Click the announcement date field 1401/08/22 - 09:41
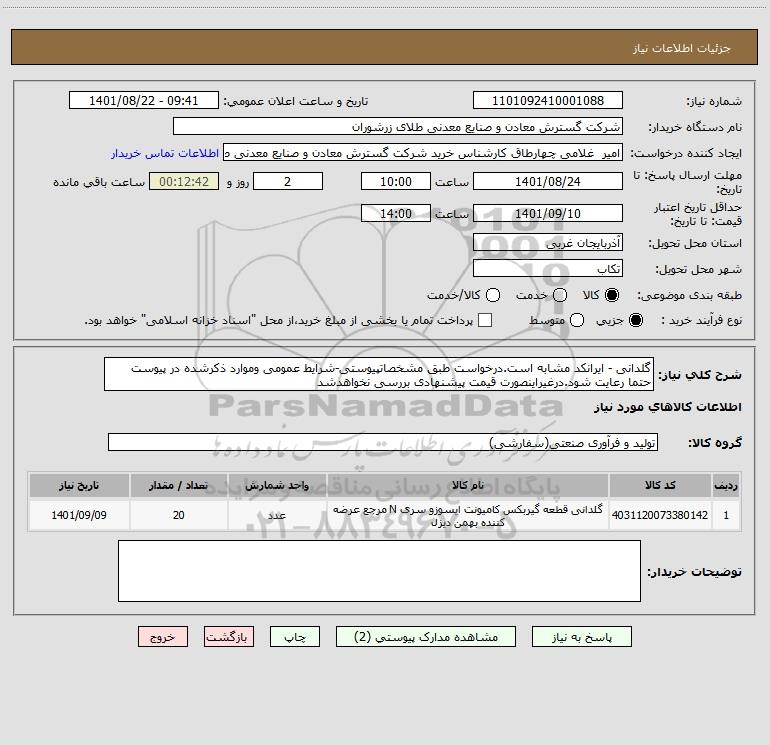The image size is (770, 745). [x=143, y=100]
